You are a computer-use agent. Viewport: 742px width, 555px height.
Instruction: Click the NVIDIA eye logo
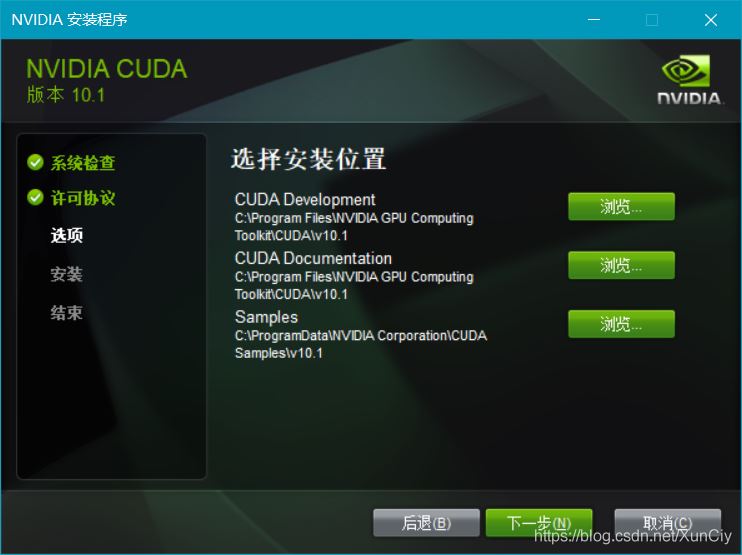point(686,70)
